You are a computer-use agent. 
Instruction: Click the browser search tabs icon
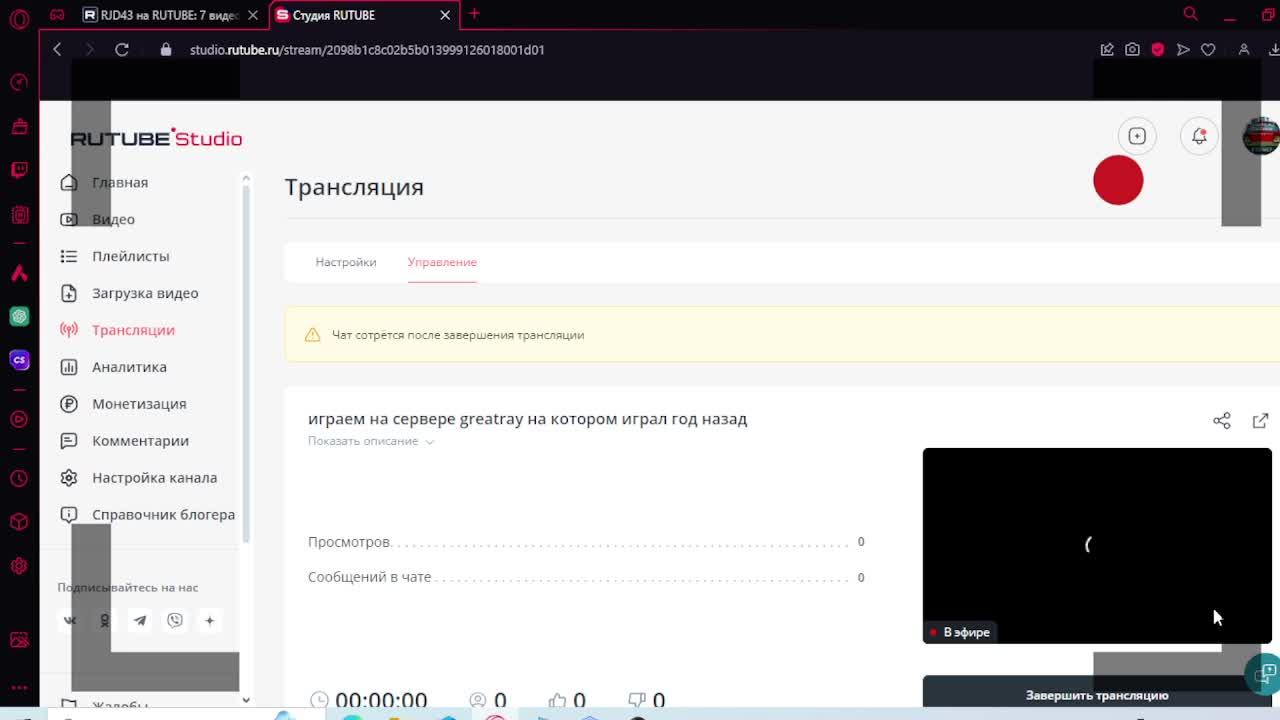1190,14
